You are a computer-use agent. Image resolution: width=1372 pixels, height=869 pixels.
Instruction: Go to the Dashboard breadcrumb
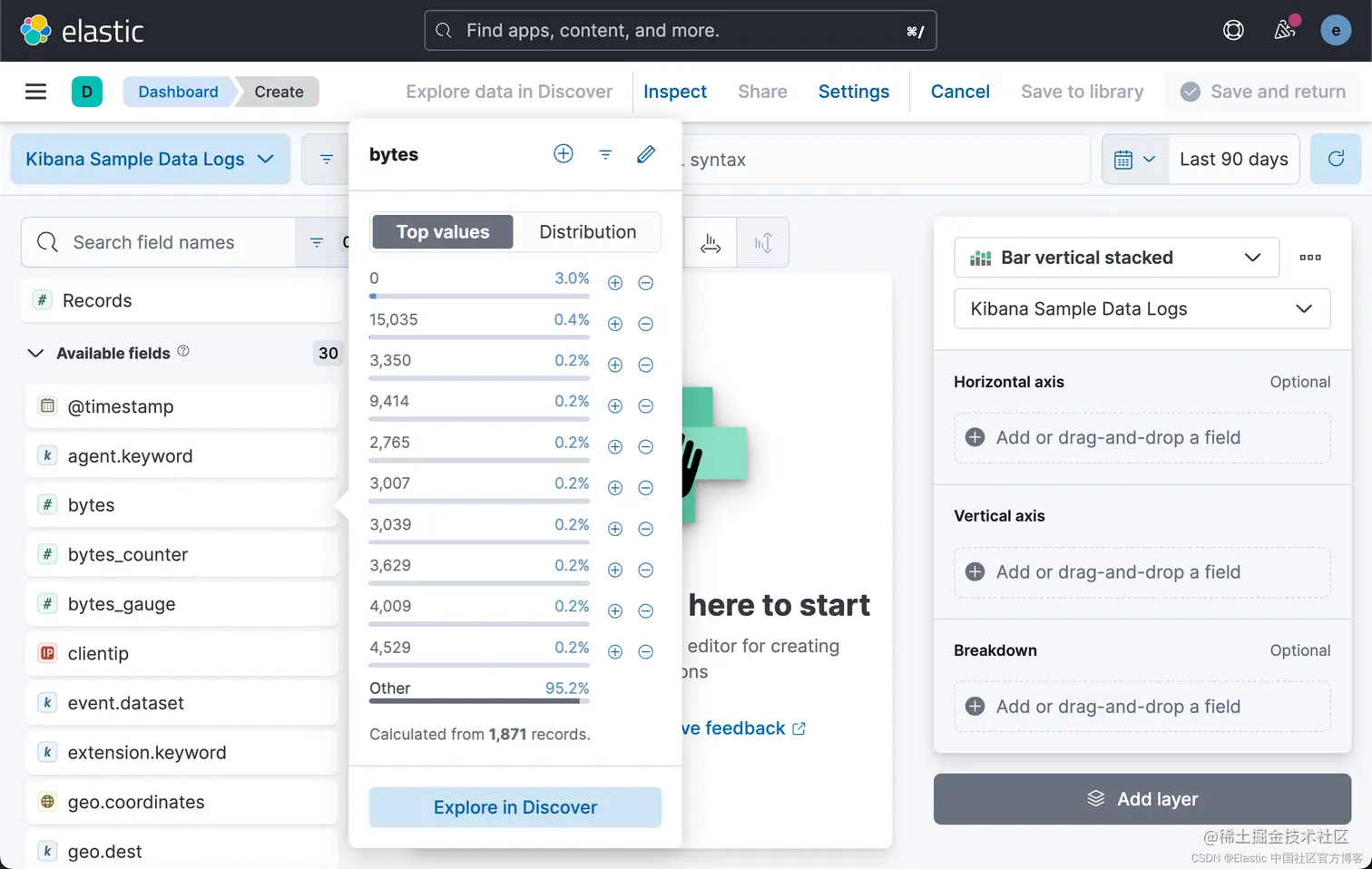point(179,92)
